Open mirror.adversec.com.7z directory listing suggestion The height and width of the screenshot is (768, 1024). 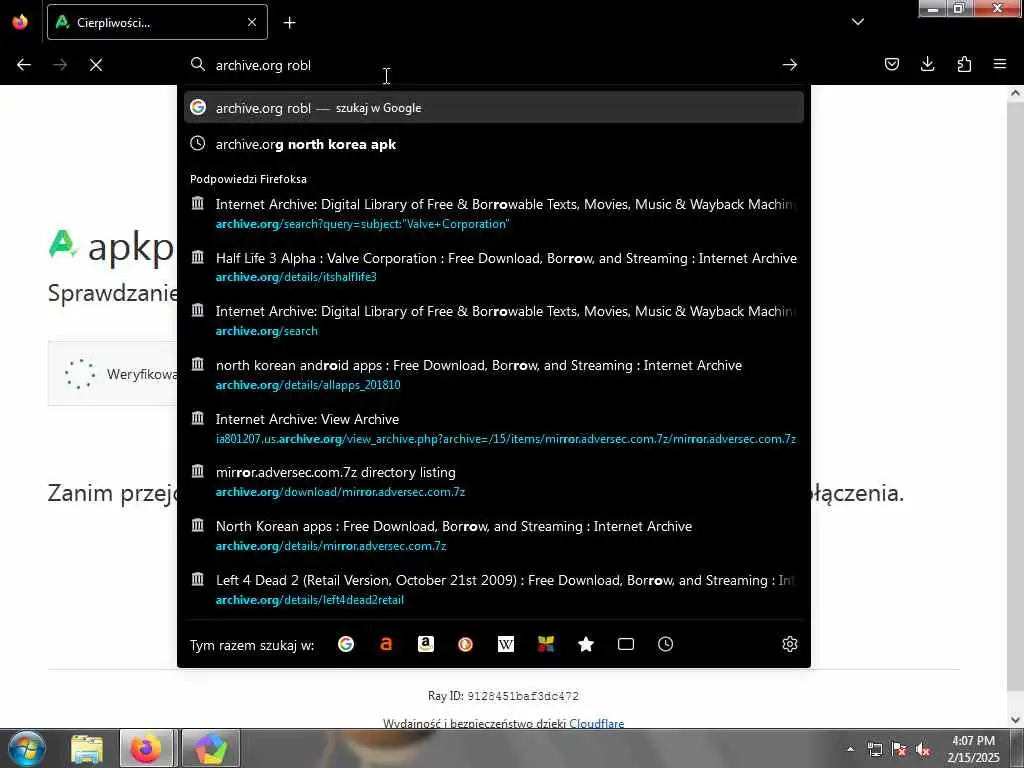click(x=494, y=482)
